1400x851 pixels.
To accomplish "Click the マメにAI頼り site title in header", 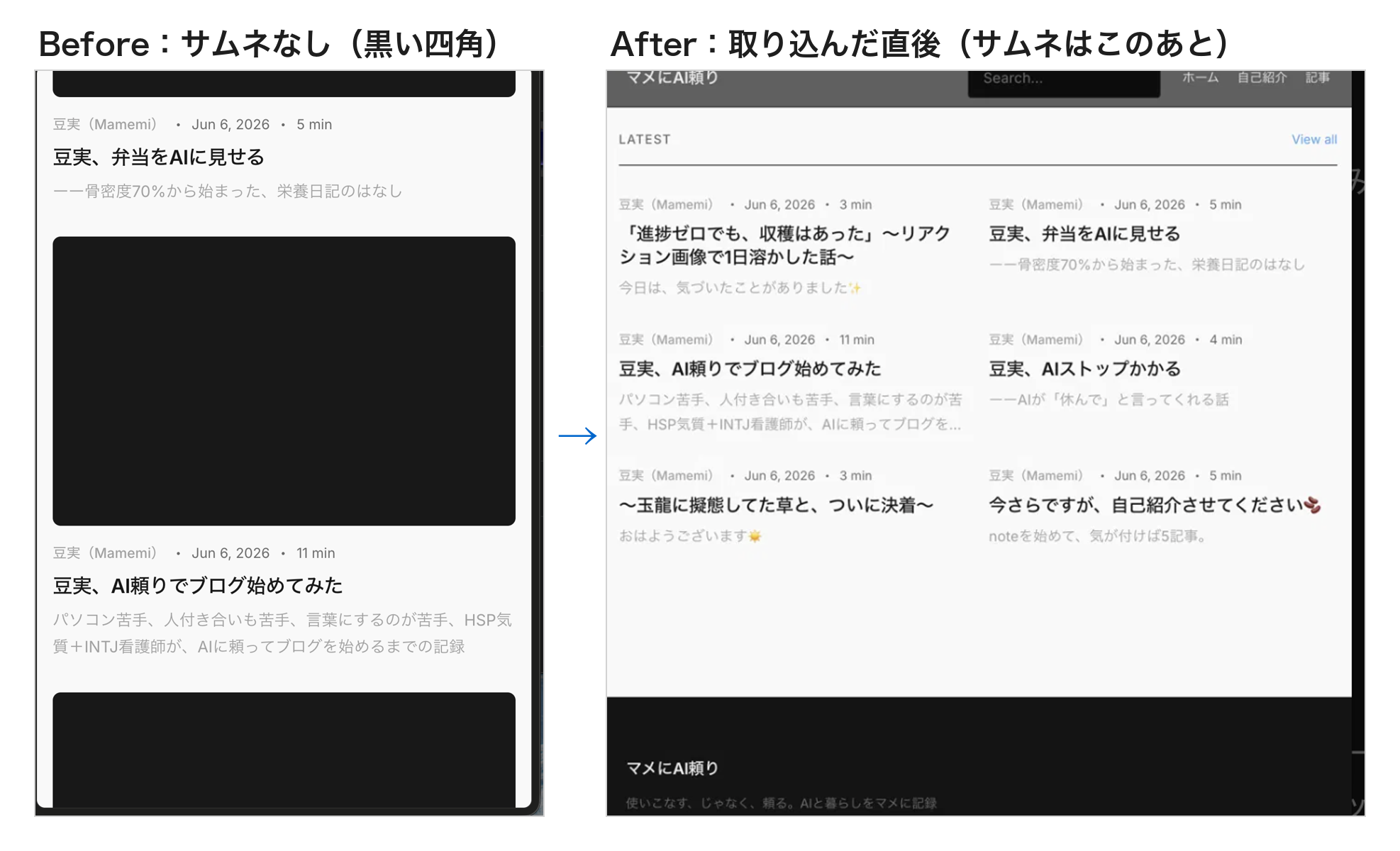I will [x=672, y=77].
